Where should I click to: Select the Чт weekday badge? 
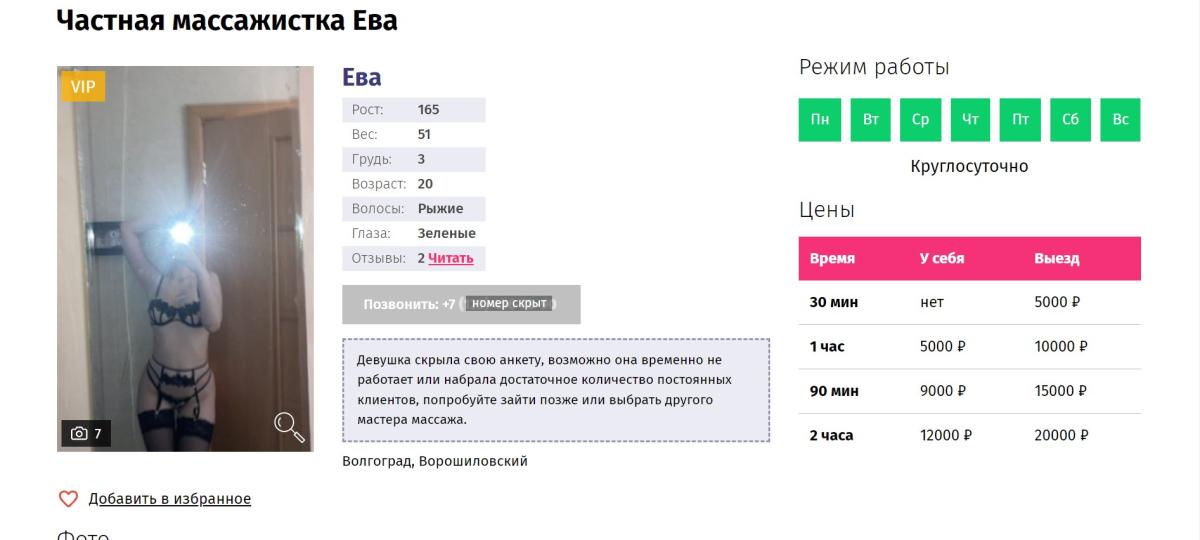pos(970,120)
